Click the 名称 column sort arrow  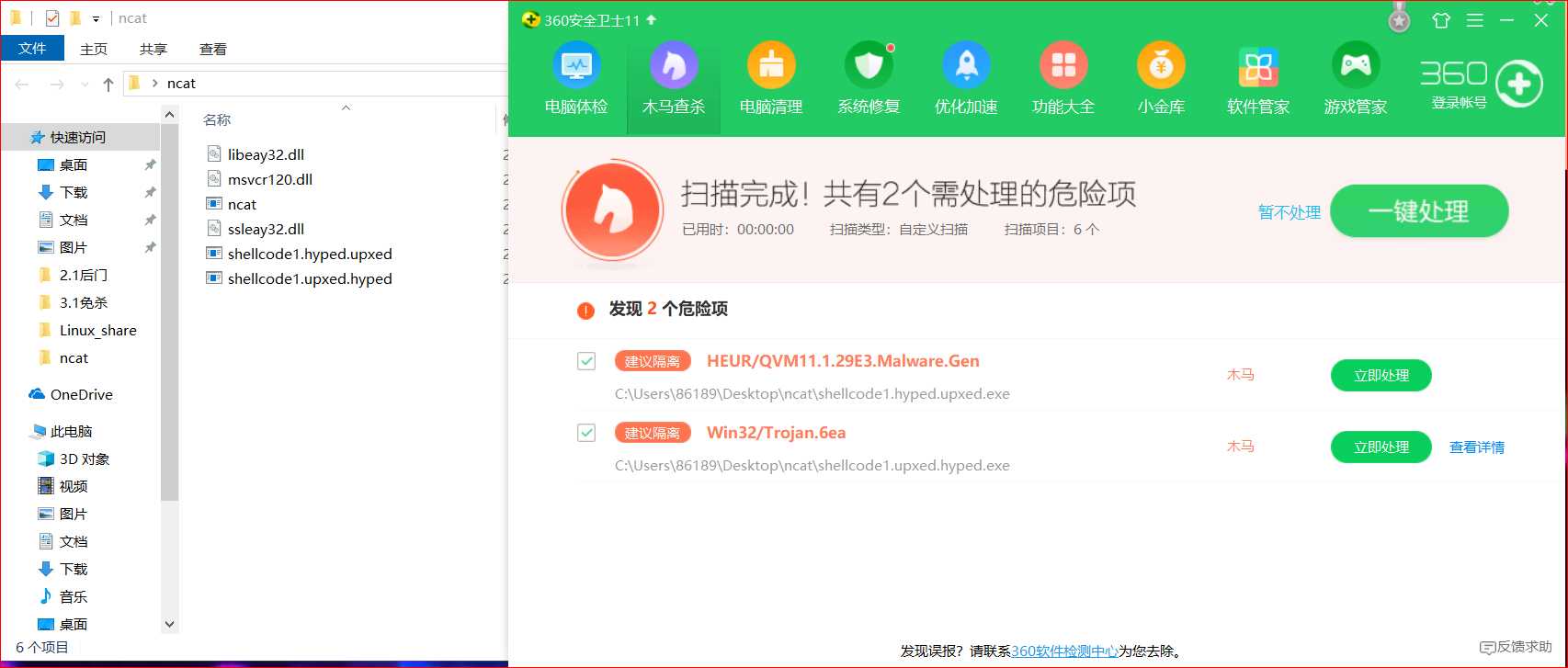[x=347, y=108]
